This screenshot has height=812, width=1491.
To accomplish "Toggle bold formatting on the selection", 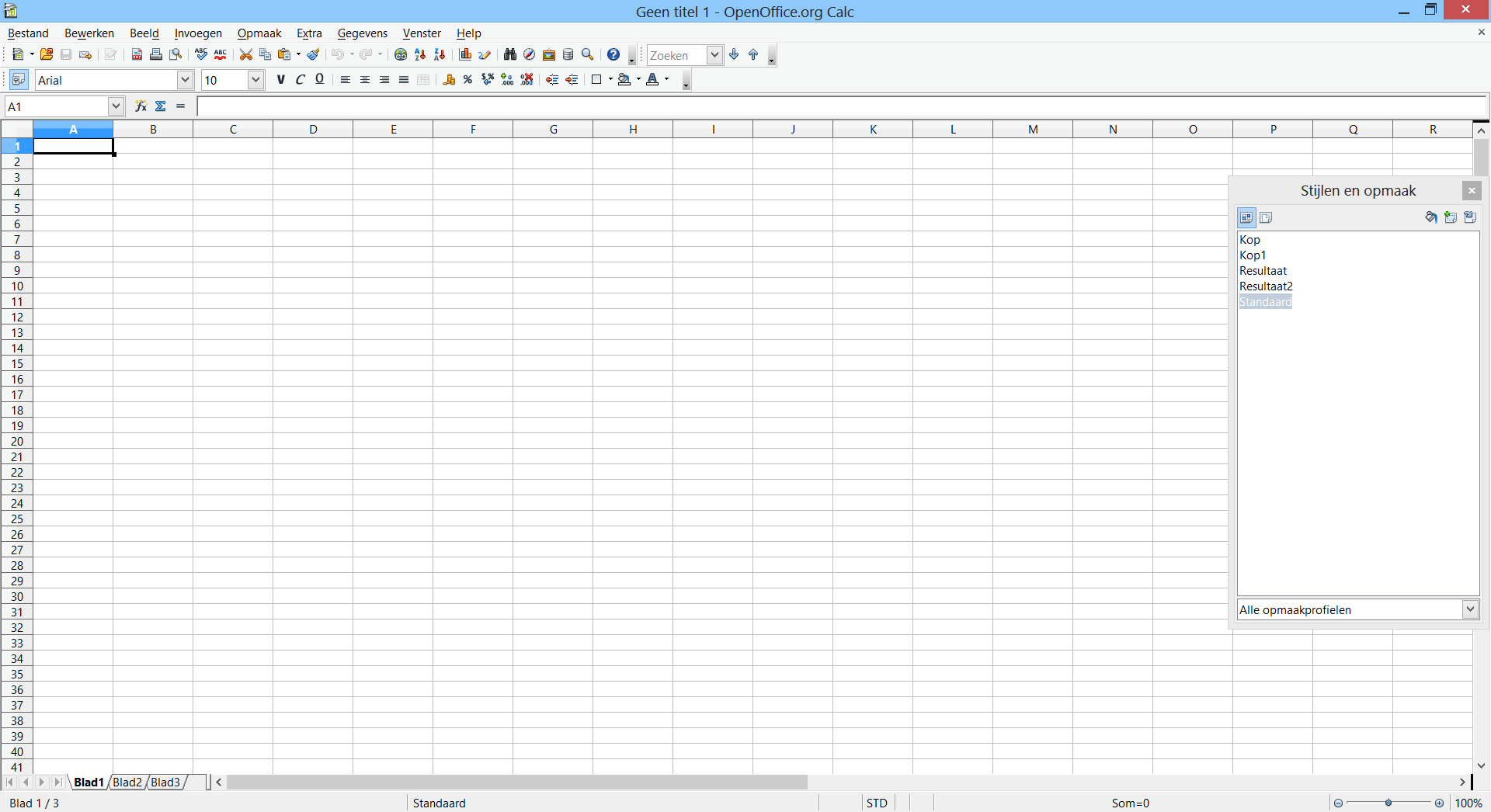I will [x=281, y=79].
